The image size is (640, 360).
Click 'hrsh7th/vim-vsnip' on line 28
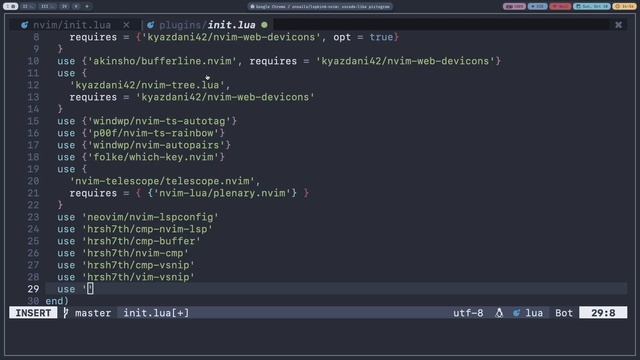tap(138, 277)
